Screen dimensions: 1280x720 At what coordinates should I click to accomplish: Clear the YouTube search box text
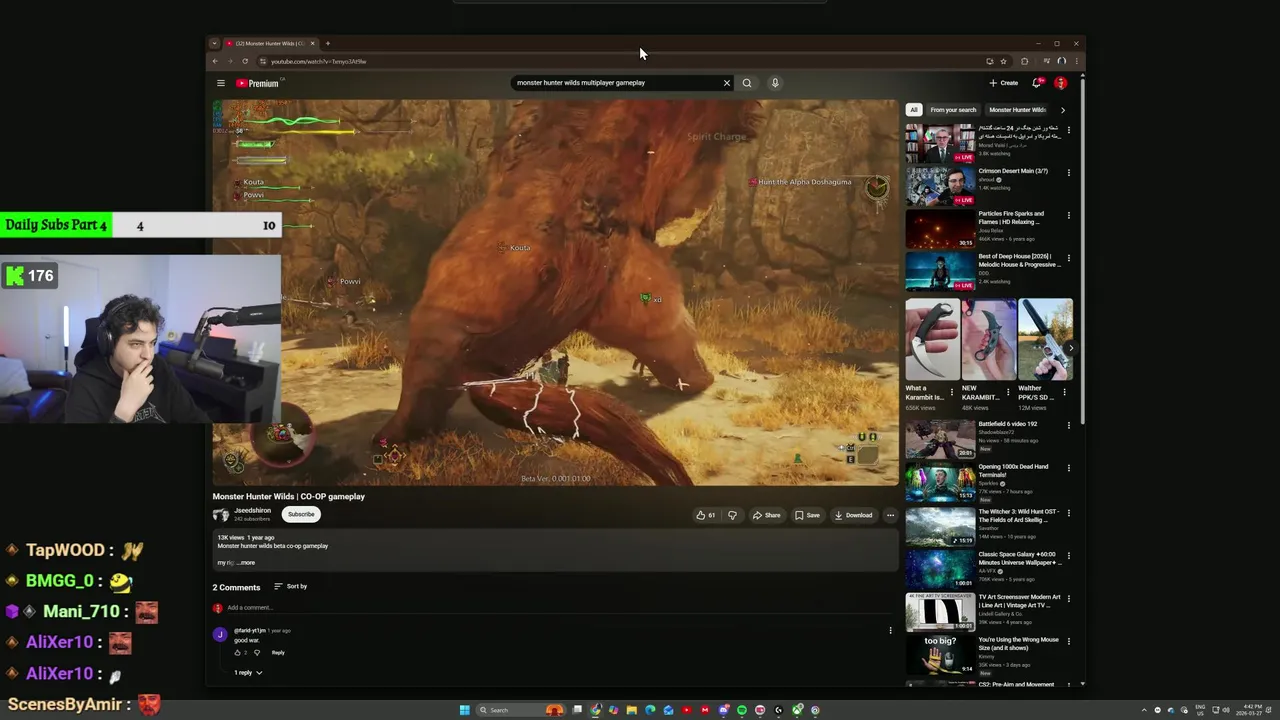click(x=727, y=83)
